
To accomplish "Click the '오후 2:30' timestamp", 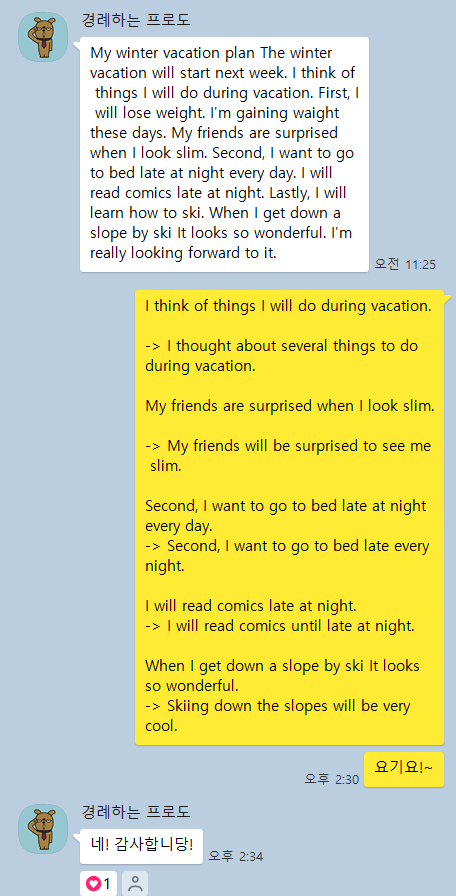I will 331,778.
